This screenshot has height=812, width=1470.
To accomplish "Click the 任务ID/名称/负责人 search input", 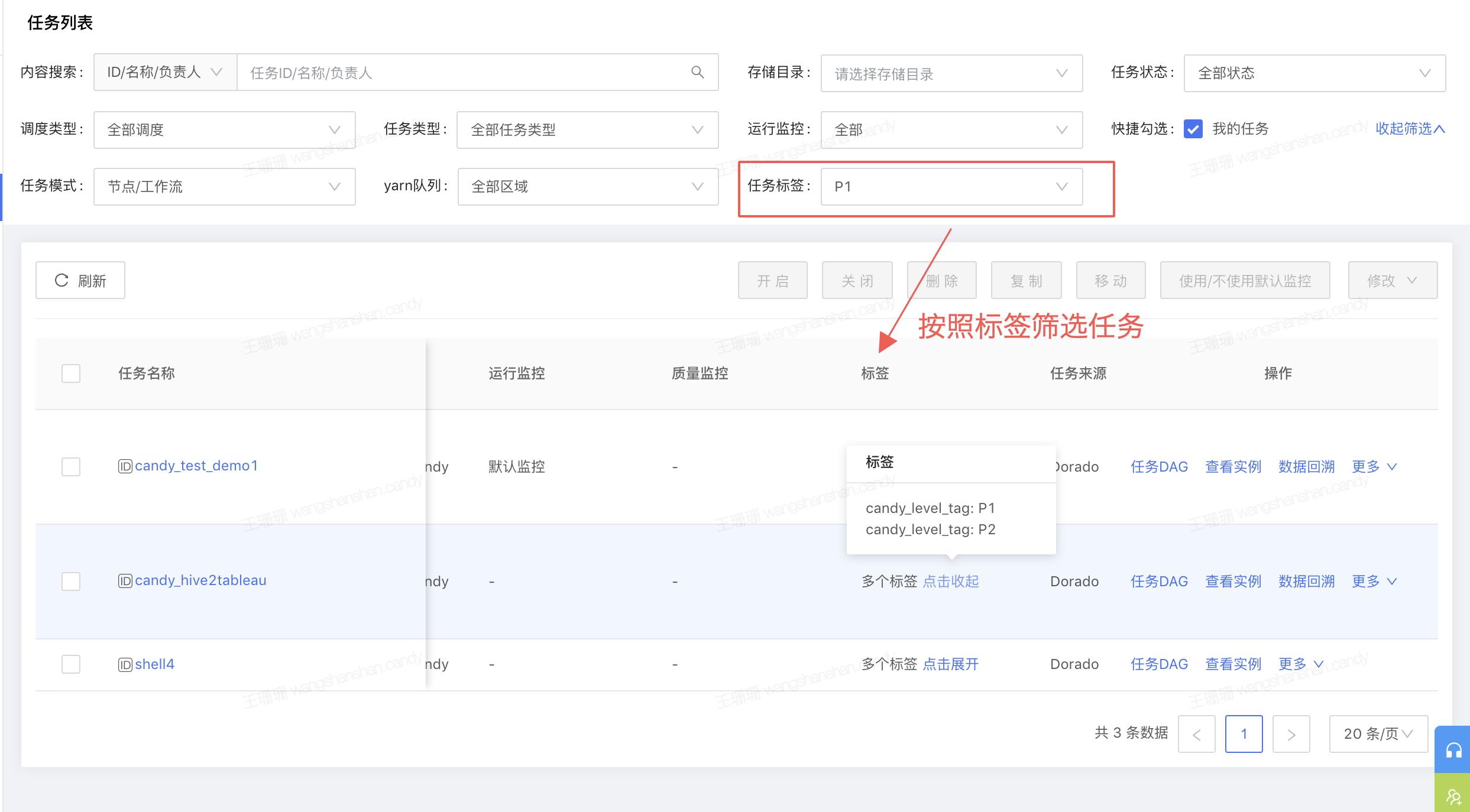I will point(461,73).
